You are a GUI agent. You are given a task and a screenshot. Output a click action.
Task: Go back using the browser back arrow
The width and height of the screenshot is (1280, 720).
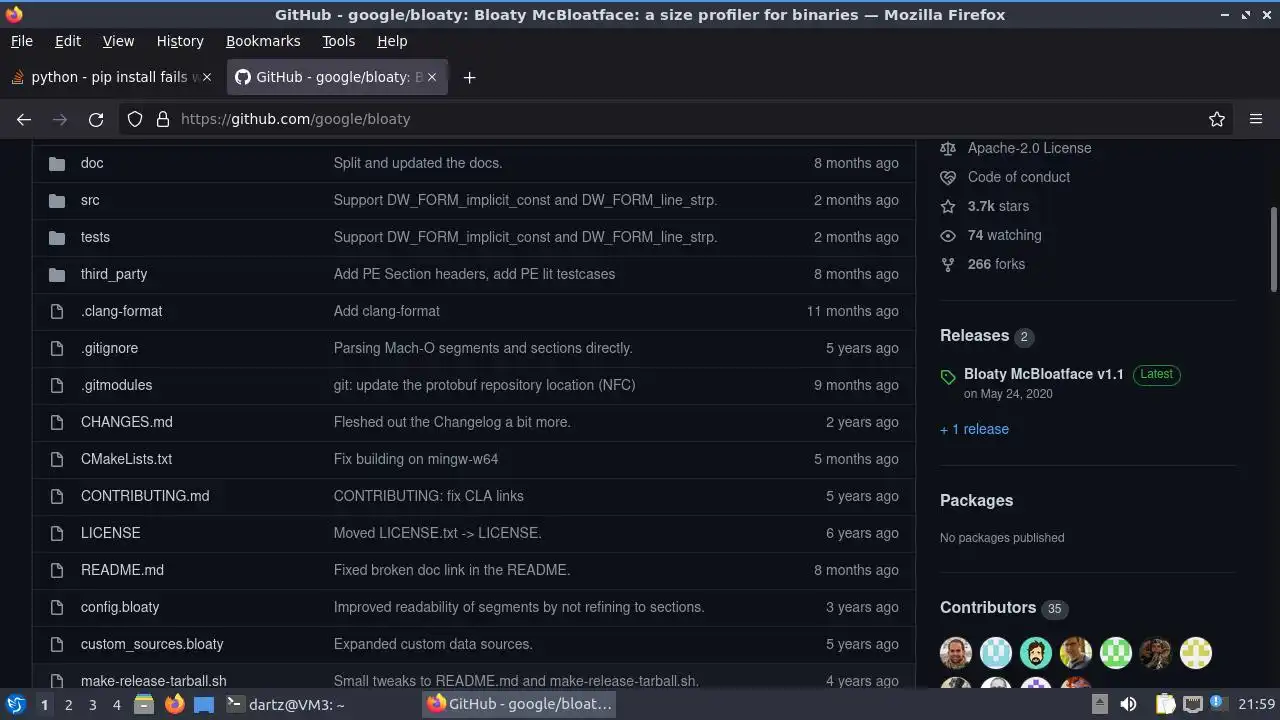coord(24,119)
